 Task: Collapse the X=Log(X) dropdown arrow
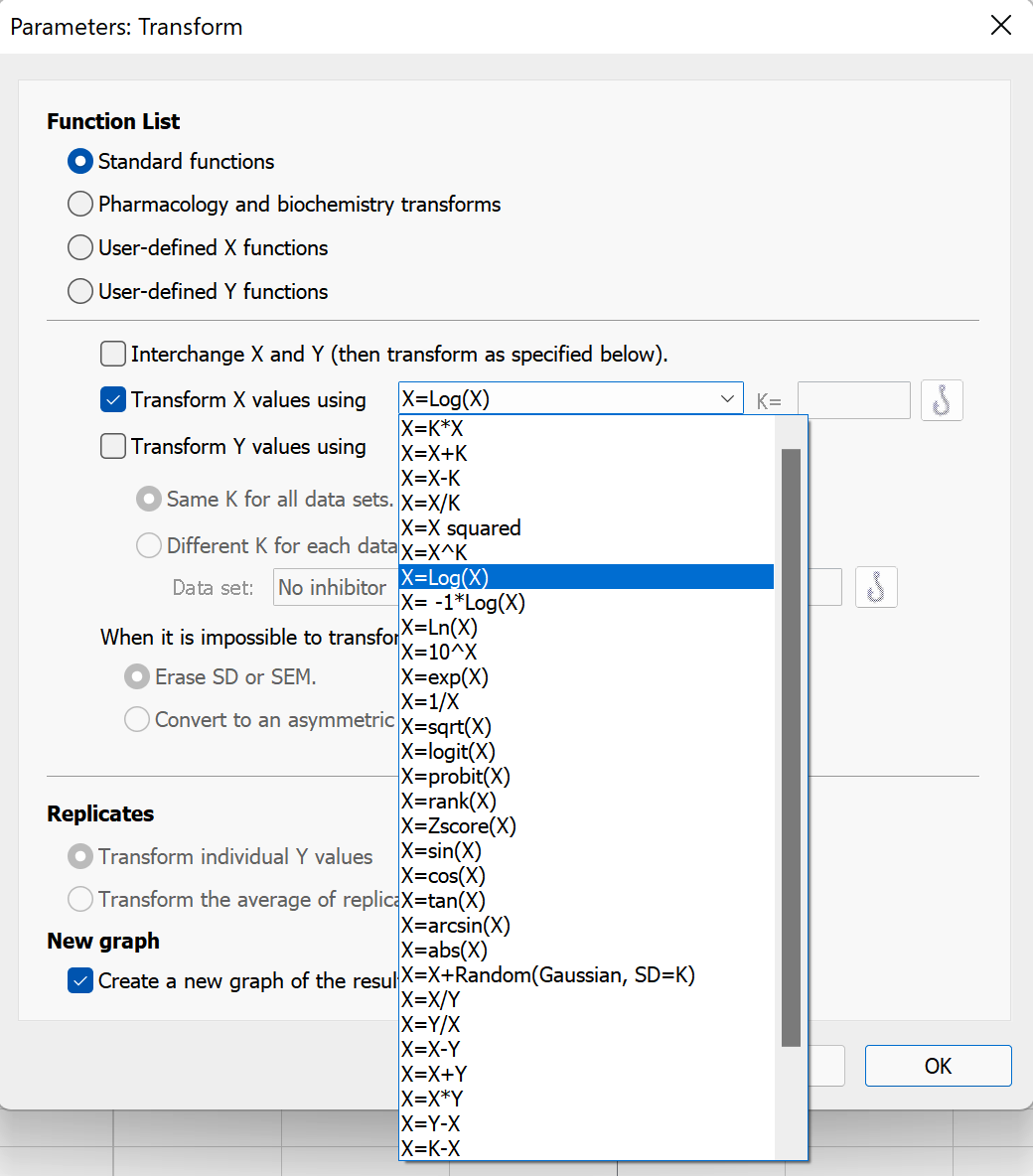pos(726,399)
